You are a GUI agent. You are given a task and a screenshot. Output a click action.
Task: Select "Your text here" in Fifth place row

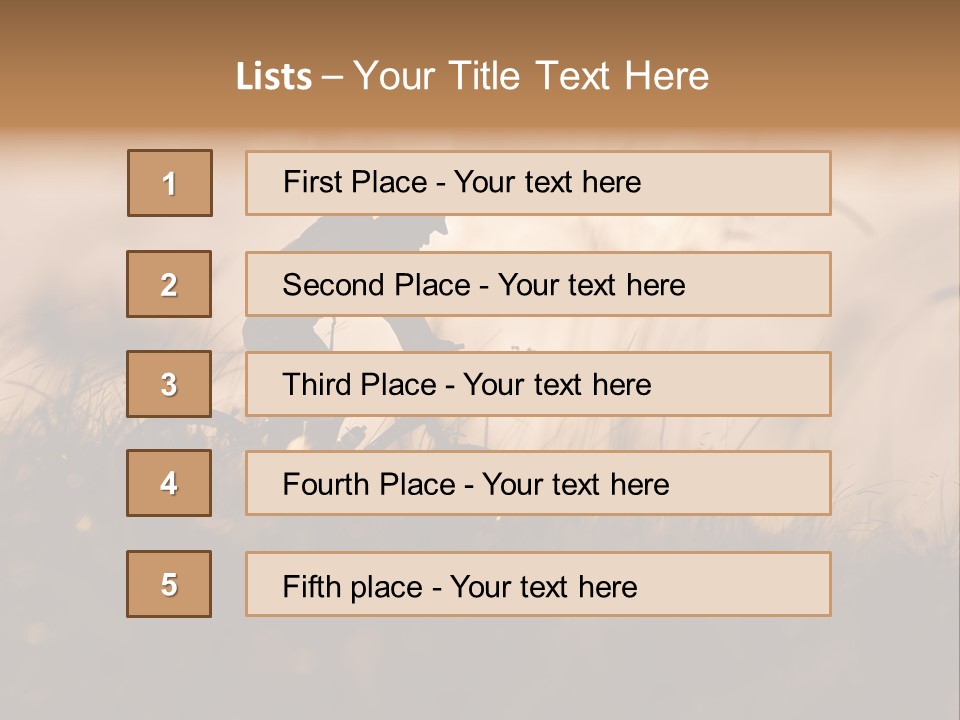(x=543, y=587)
